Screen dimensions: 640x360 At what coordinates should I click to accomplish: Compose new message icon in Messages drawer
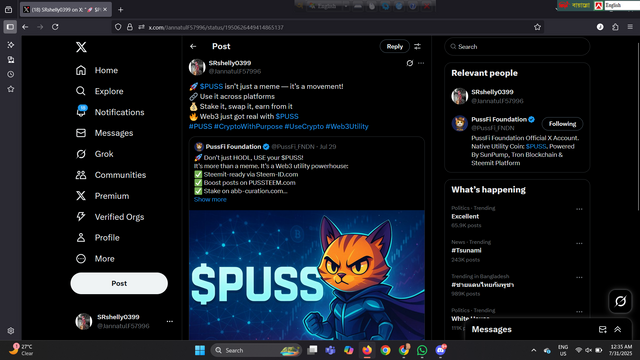(602, 329)
